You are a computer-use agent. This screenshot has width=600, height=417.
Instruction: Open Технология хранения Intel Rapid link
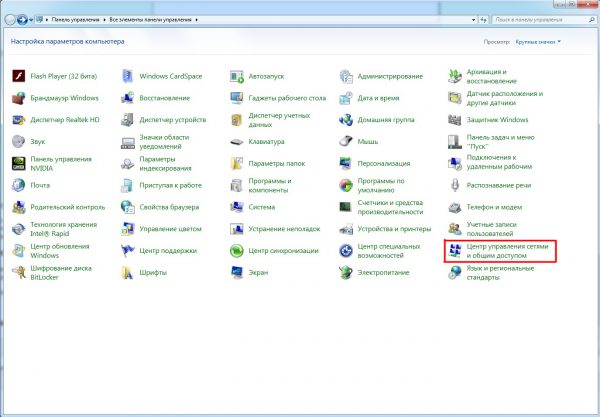tap(64, 229)
